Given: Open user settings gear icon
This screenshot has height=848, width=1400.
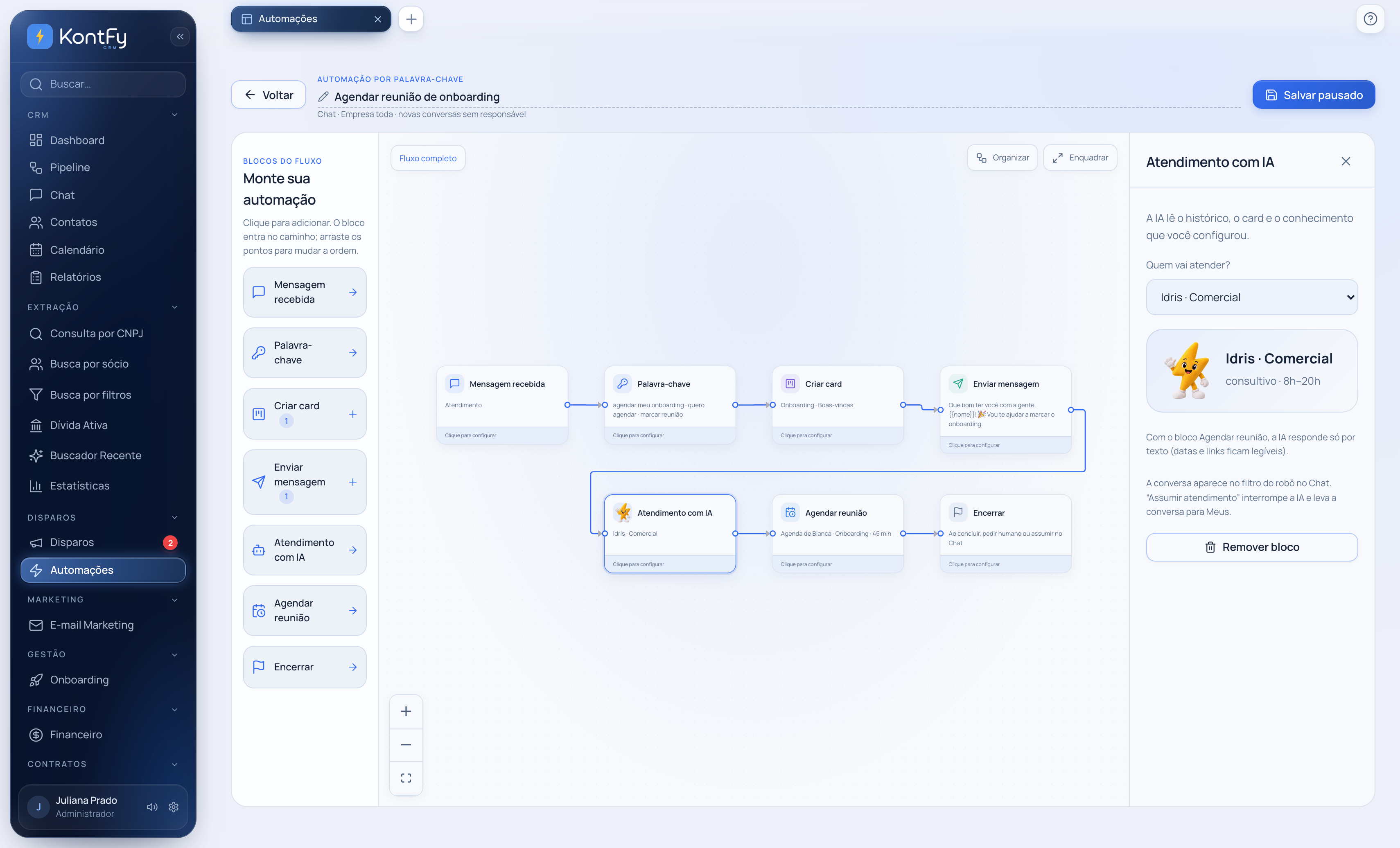Looking at the screenshot, I should pos(174,807).
